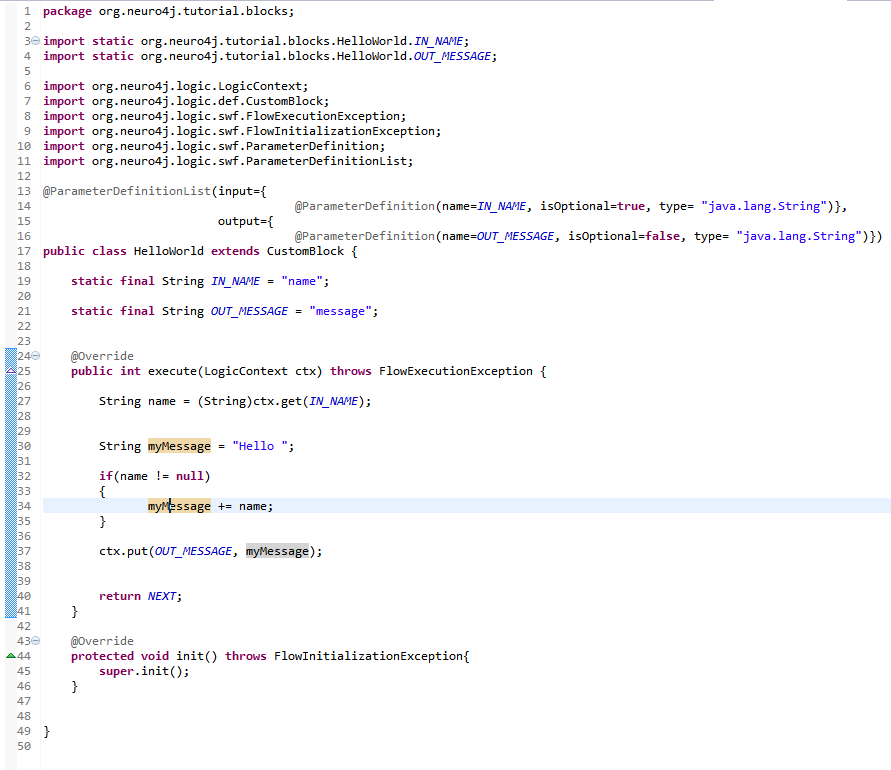Click the ctx parameter in execute signature
This screenshot has height=770, width=891.
[306, 371]
